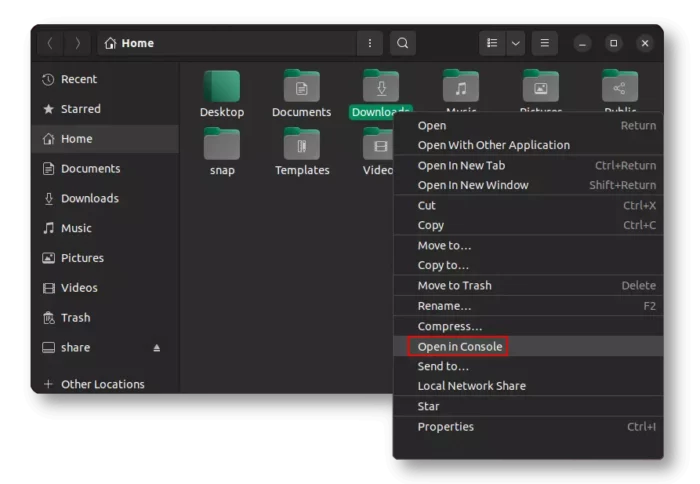Expand the view options dropdown arrow
The width and height of the screenshot is (700, 484).
[516, 43]
